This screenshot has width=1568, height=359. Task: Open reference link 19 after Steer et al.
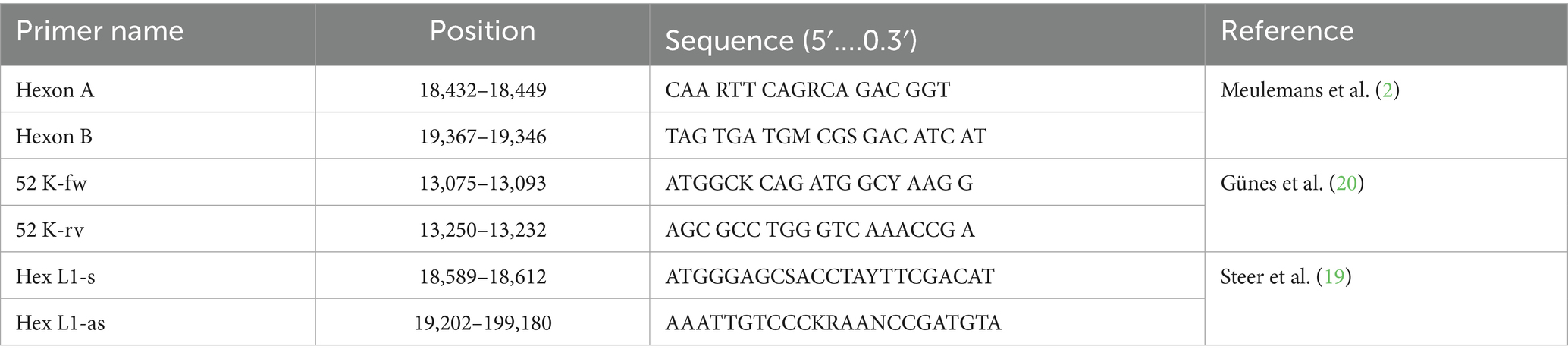pos(1334,276)
